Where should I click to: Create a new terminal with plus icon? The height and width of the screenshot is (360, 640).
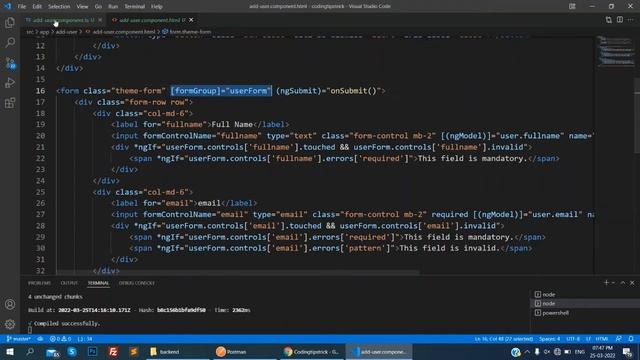click(606, 282)
